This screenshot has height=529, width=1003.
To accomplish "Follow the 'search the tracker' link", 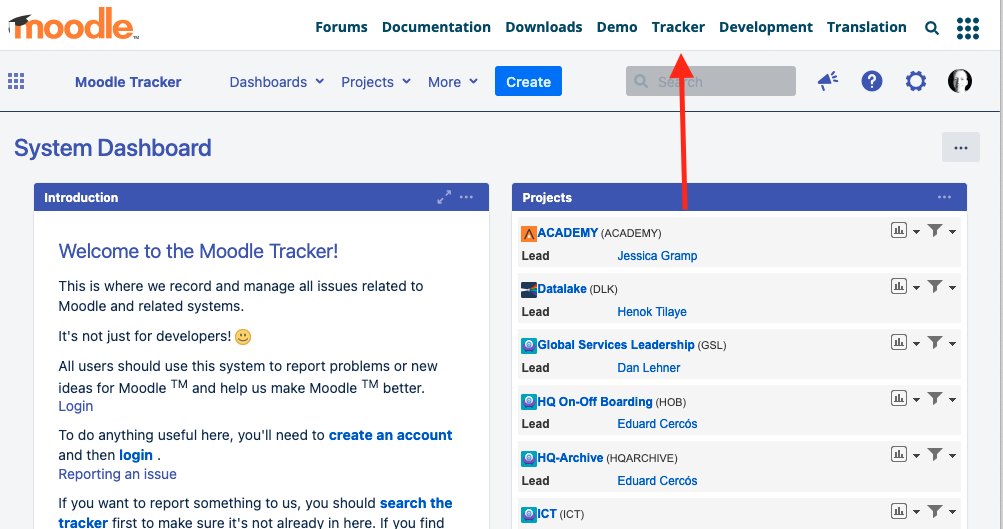I will 255,512.
